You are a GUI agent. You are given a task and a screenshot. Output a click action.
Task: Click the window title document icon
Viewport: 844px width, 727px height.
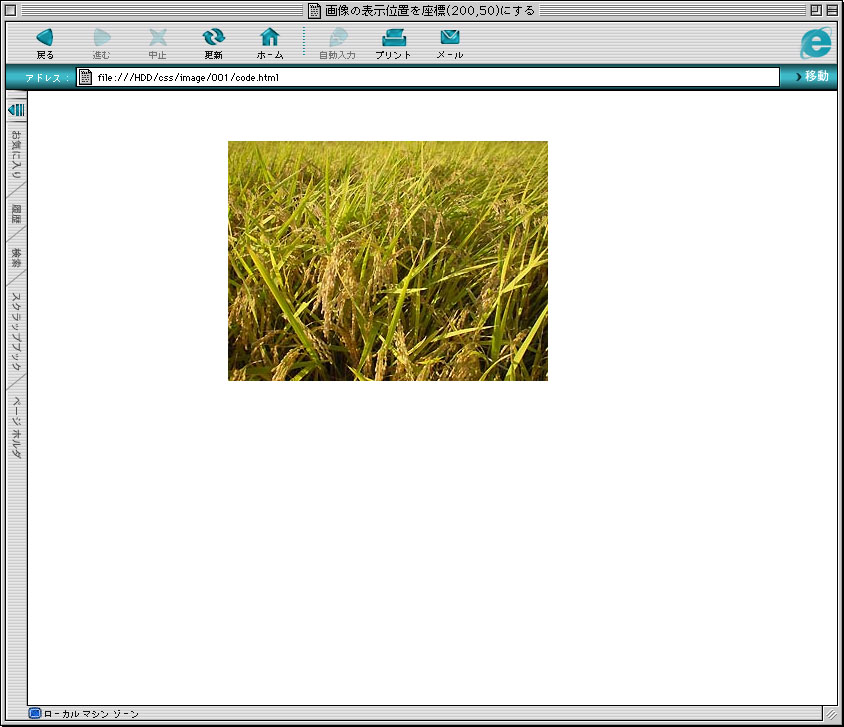[314, 10]
